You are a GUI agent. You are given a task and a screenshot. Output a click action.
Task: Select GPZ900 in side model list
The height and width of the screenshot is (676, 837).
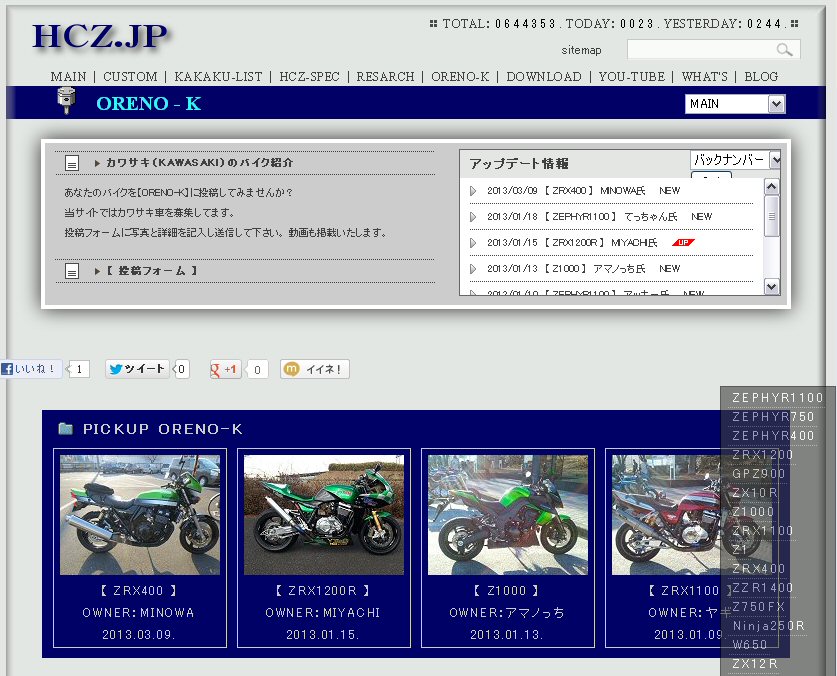point(759,474)
